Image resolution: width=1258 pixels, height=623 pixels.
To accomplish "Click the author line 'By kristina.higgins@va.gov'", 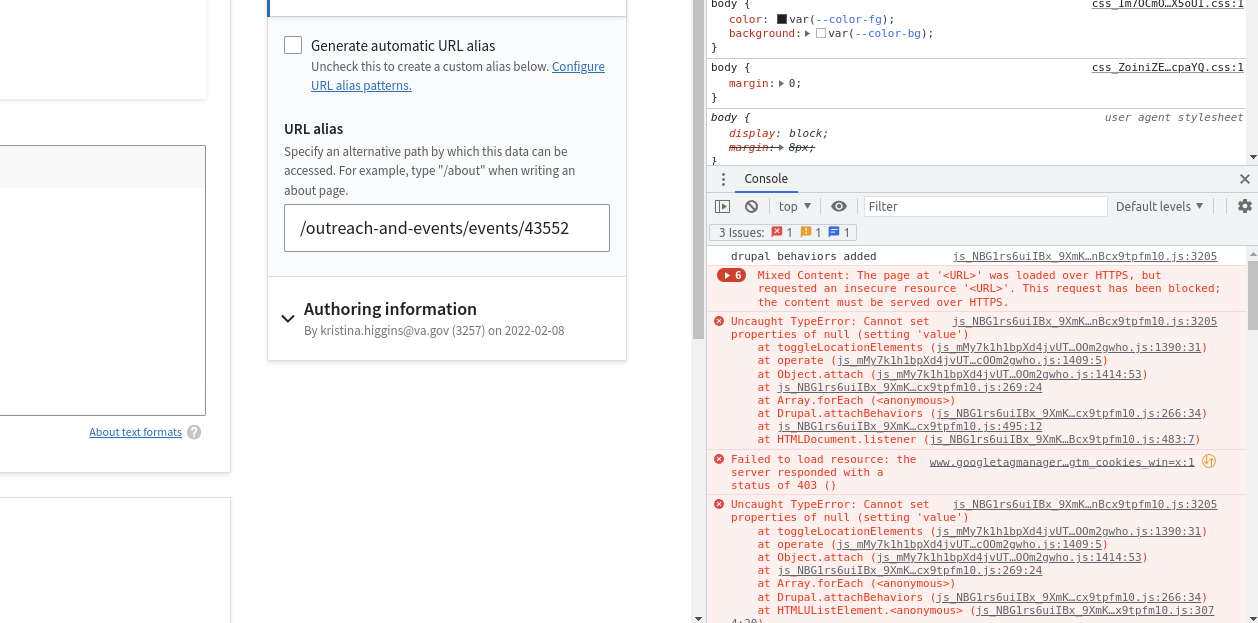I will pos(434,330).
